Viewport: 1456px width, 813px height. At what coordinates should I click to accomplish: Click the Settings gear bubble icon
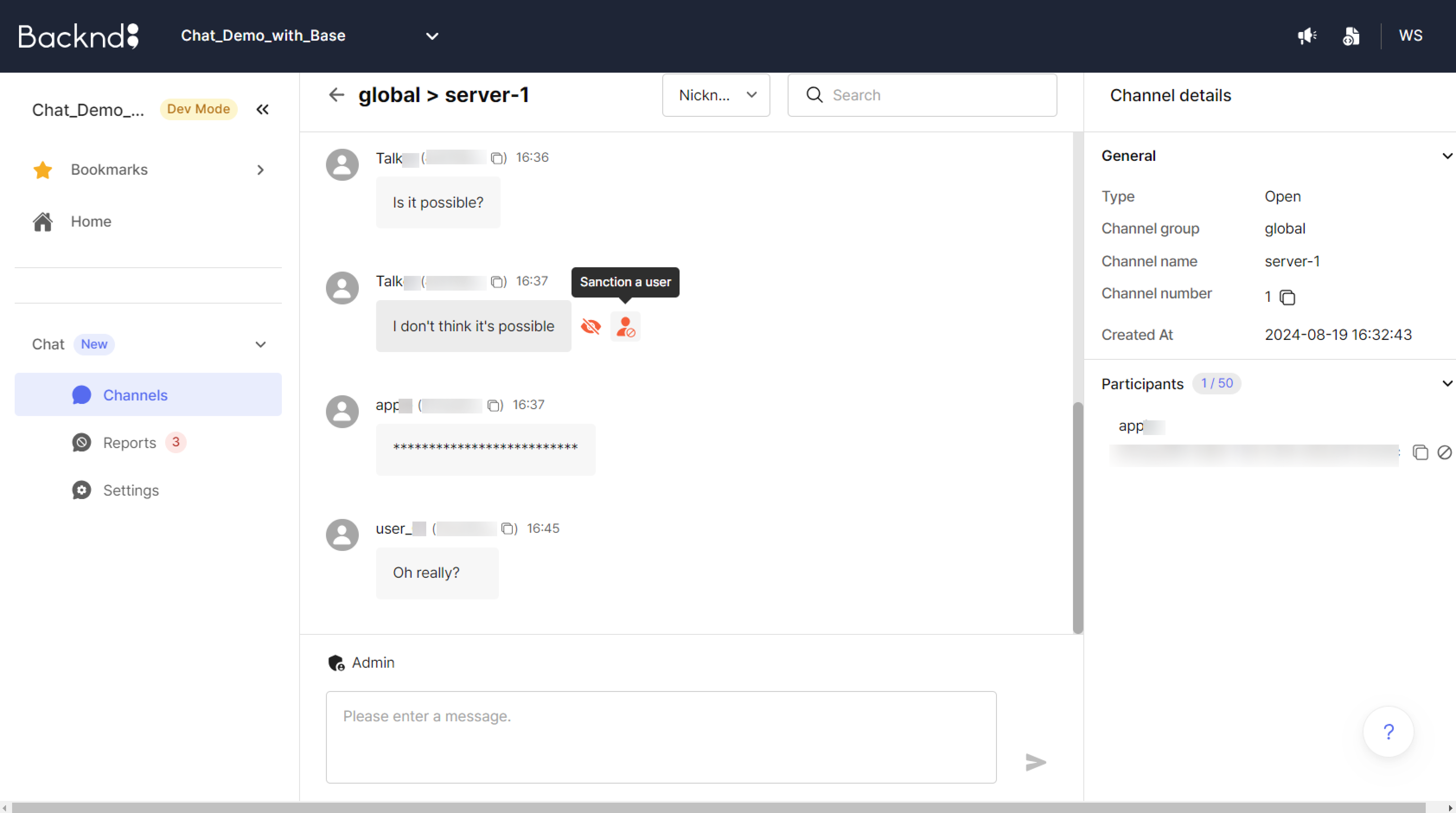(81, 490)
